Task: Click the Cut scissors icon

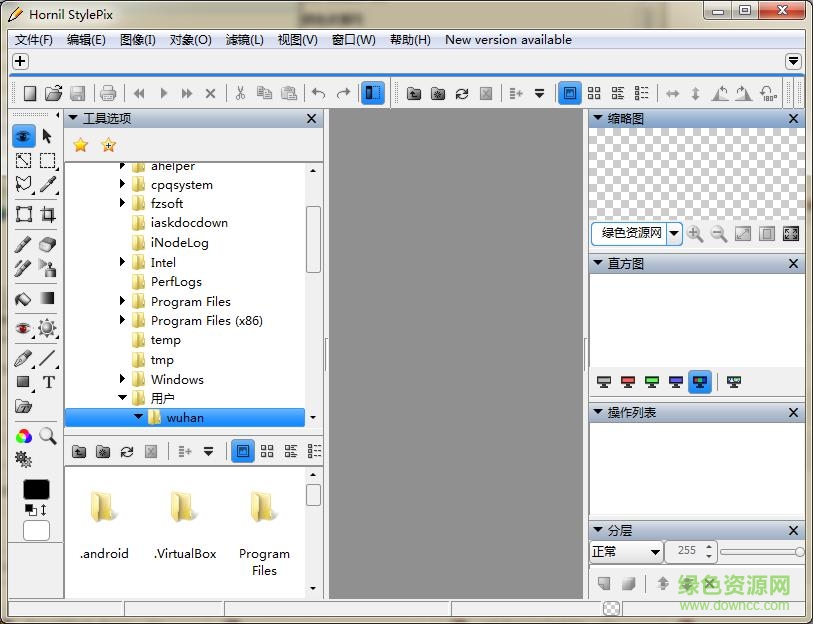Action: 240,93
